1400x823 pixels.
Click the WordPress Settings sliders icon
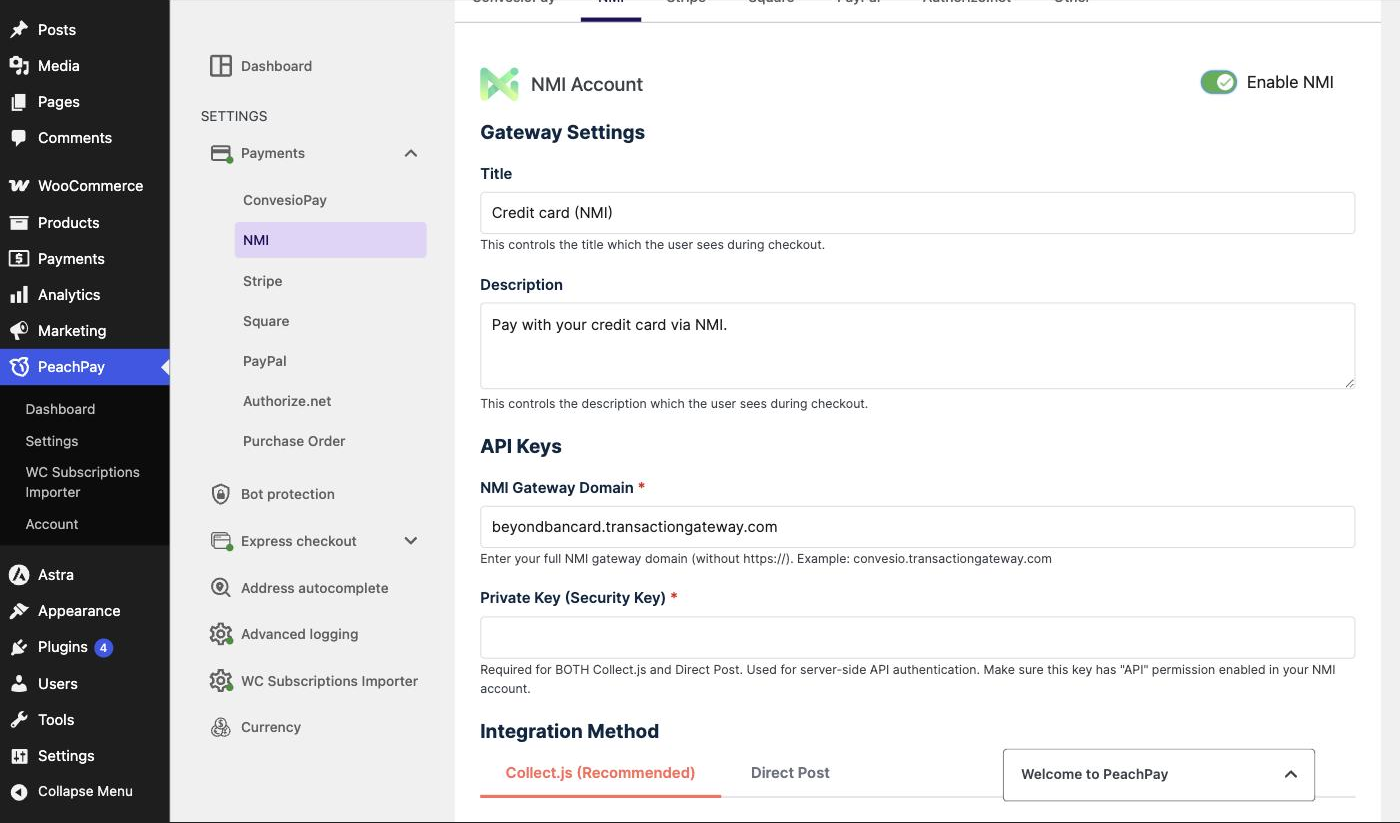[19, 756]
